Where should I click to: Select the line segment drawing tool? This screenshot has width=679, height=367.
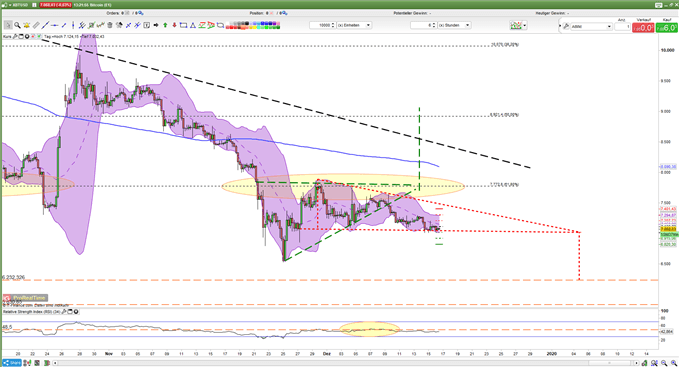[64, 25]
